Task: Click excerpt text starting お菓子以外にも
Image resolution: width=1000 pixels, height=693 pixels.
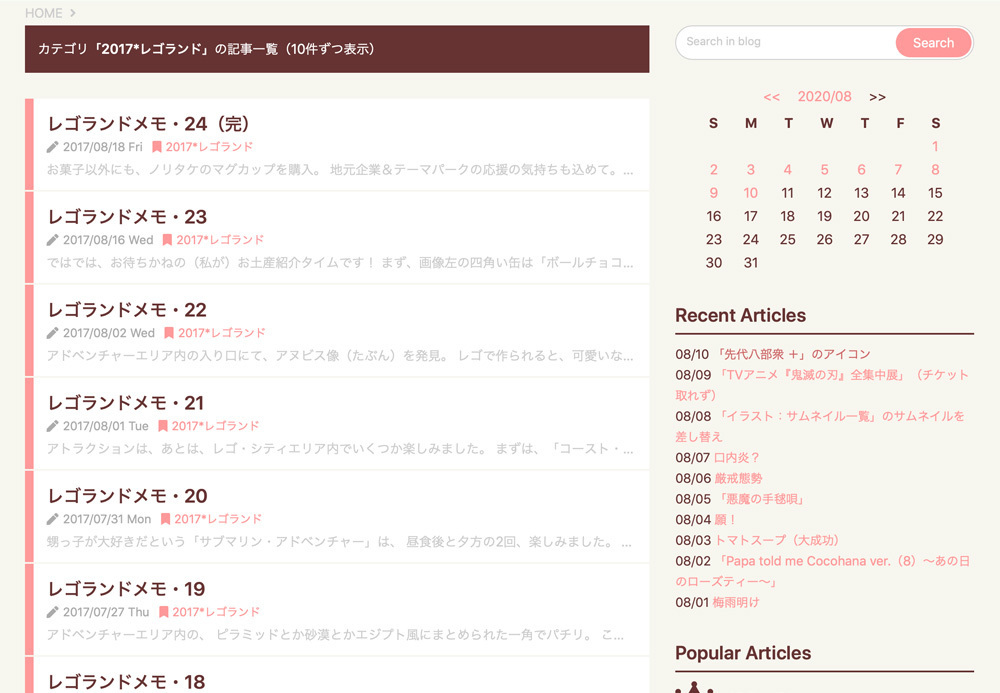Action: point(340,170)
